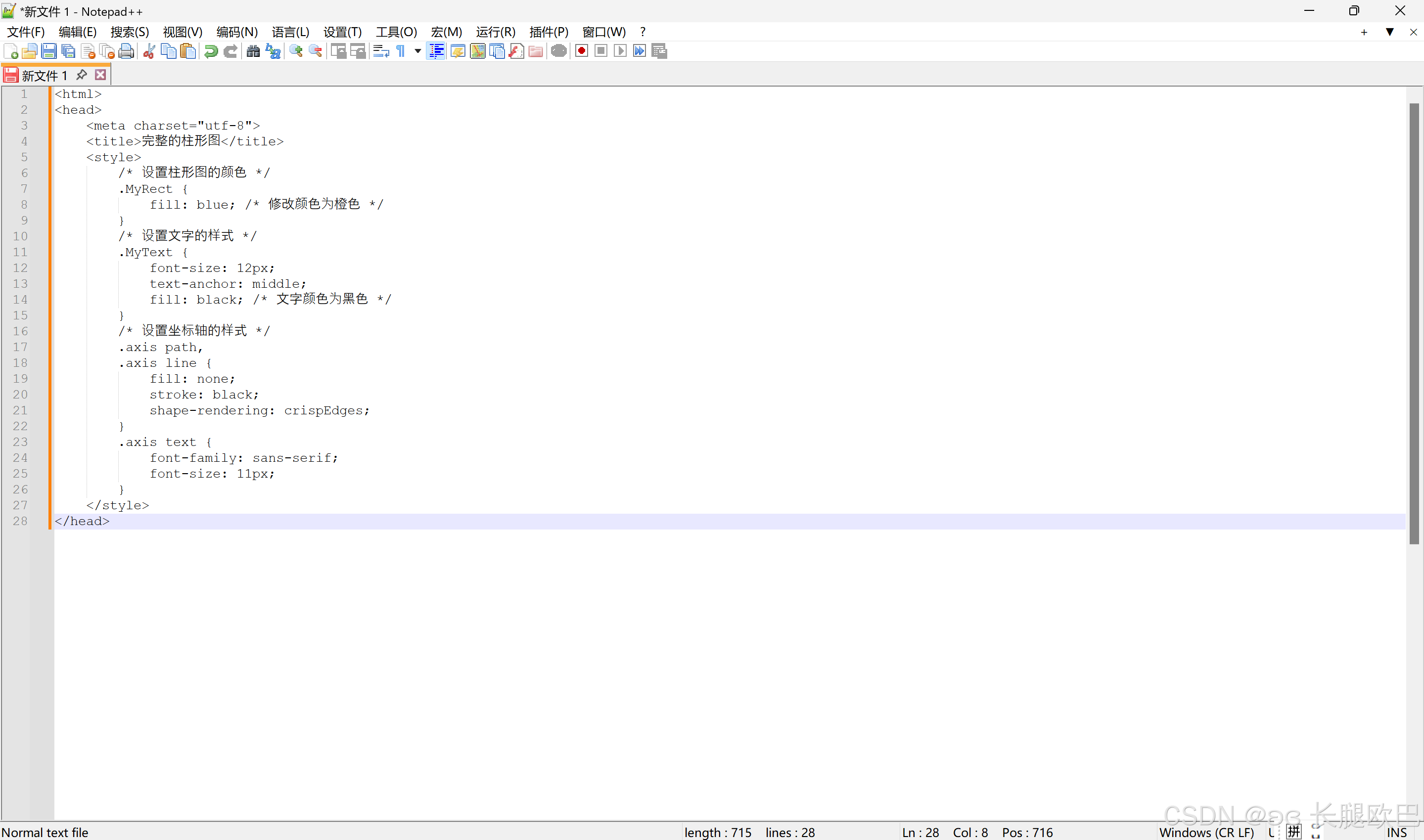
Task: Open the tab list dropdown triangle
Action: point(1389,32)
